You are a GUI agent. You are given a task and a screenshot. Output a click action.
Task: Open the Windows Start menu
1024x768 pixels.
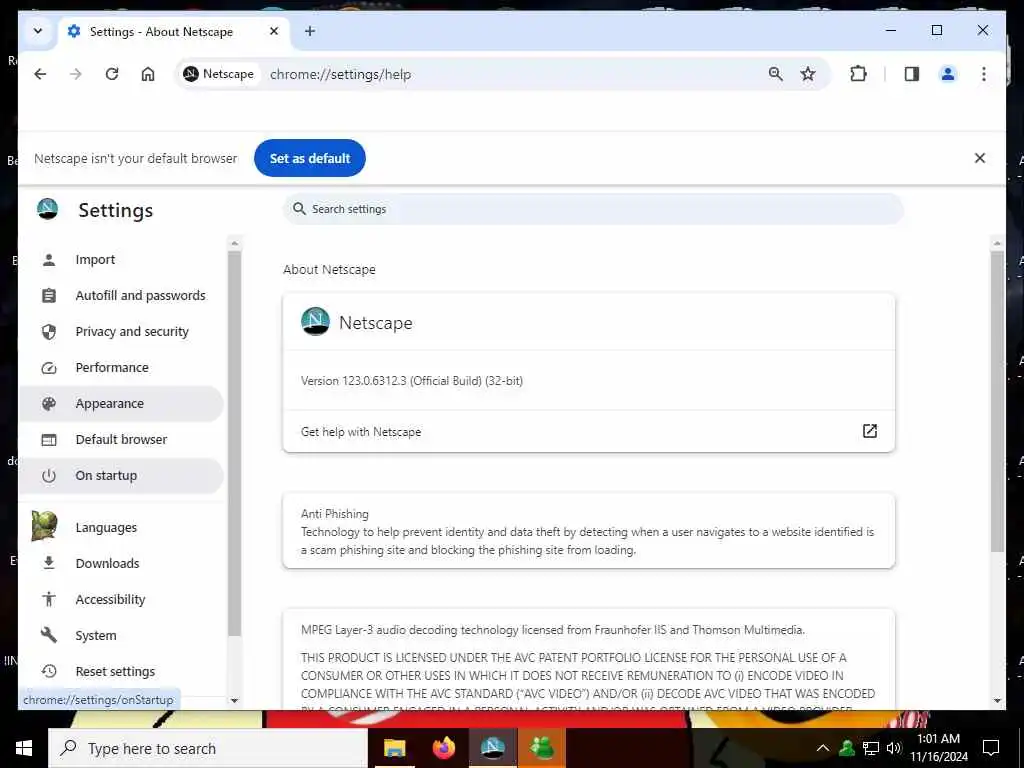pos(24,748)
